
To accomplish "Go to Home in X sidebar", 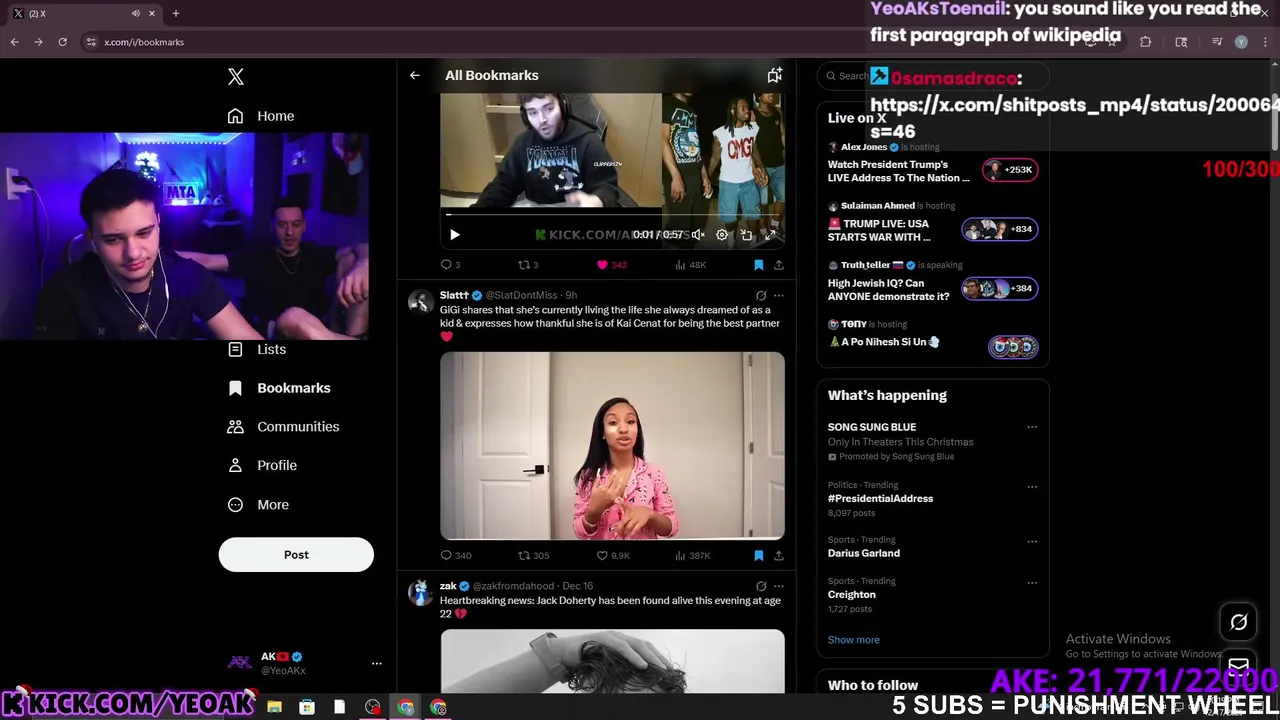I will coord(261,116).
